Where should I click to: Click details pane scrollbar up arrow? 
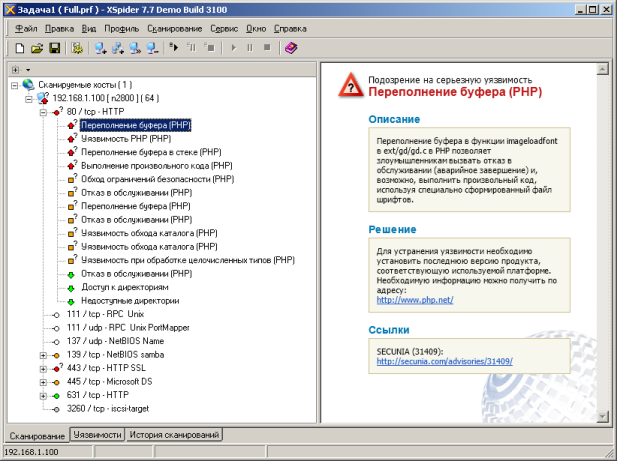(x=602, y=69)
